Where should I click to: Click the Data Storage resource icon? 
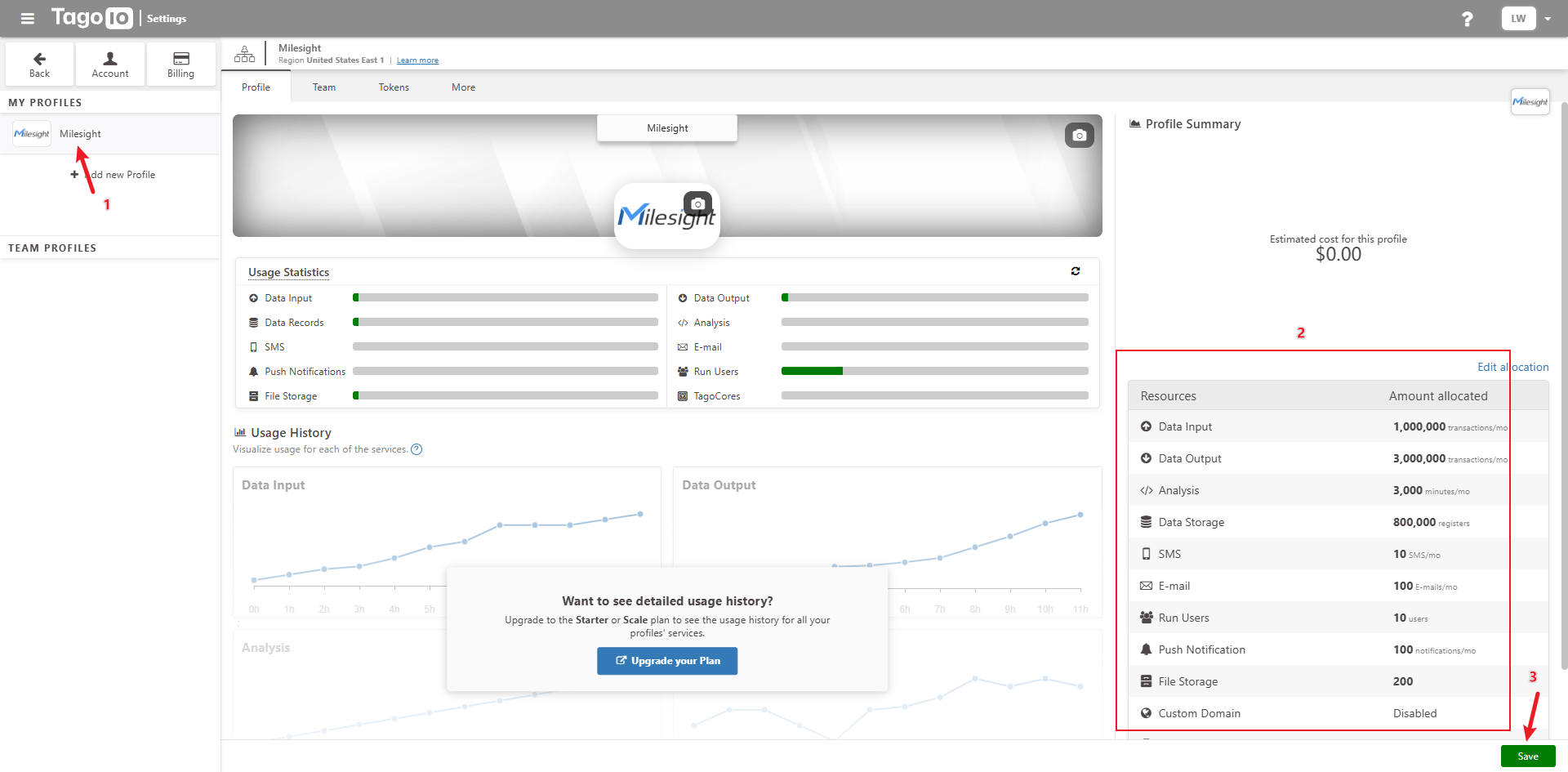1146,522
